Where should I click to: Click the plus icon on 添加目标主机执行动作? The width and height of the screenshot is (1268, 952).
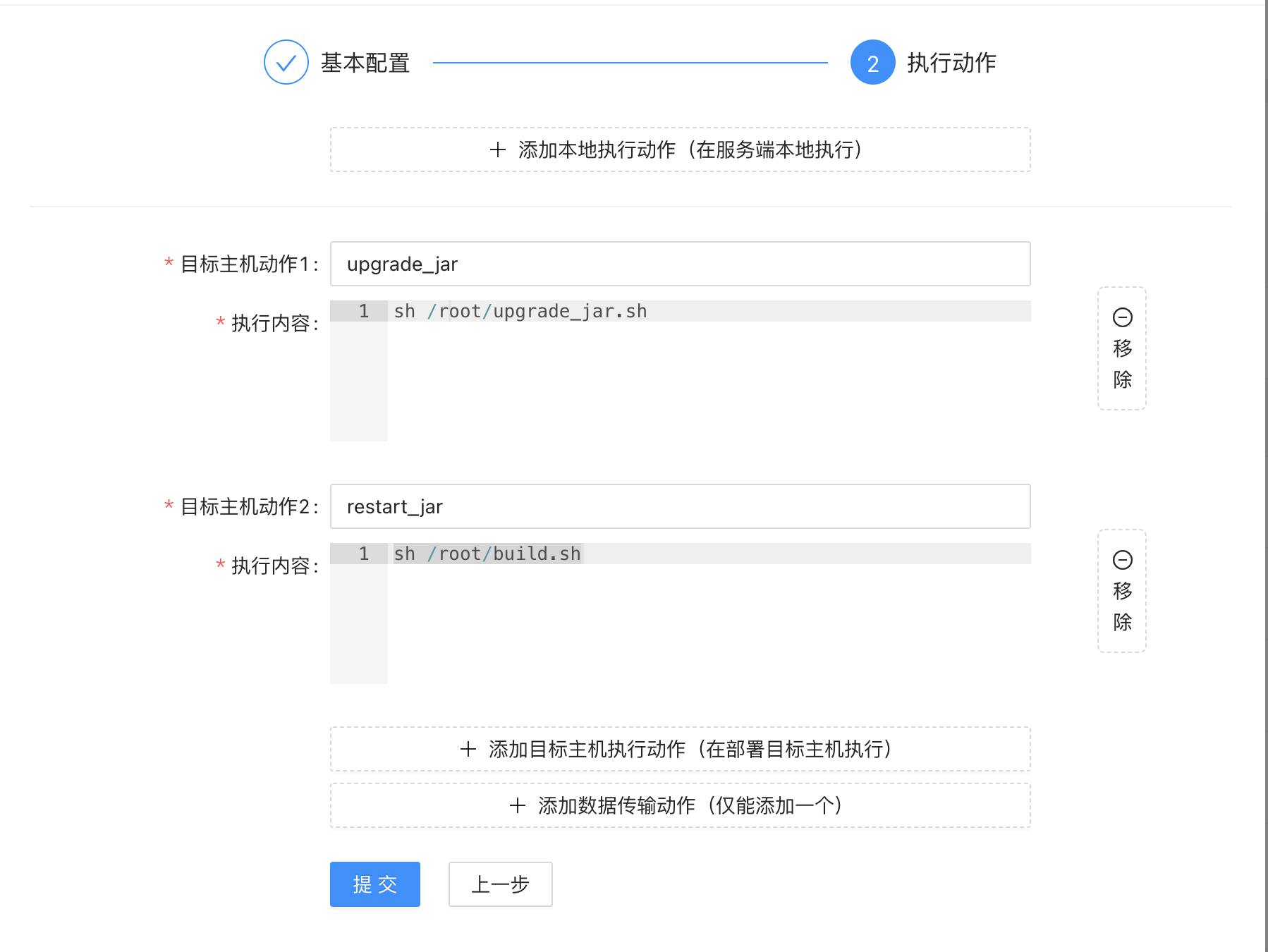pos(467,750)
